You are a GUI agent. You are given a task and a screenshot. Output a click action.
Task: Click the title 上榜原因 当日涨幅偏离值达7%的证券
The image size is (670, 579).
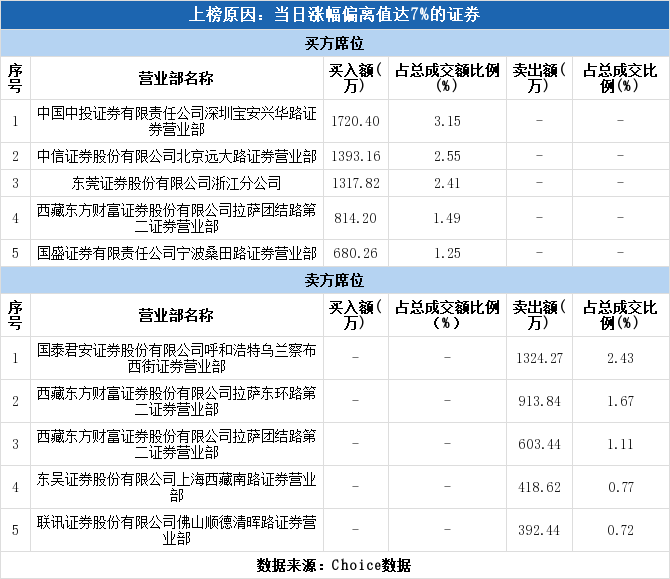[334, 15]
